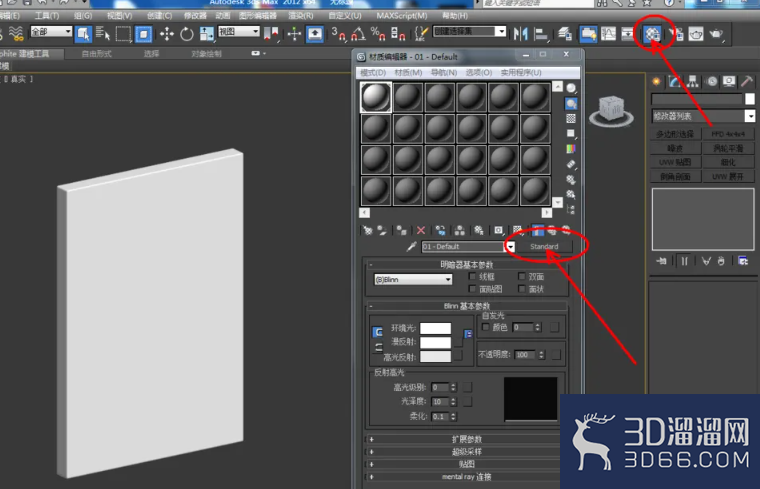Open the Utilities hammer tab
Screen dimensions: 760x489
tap(747, 81)
